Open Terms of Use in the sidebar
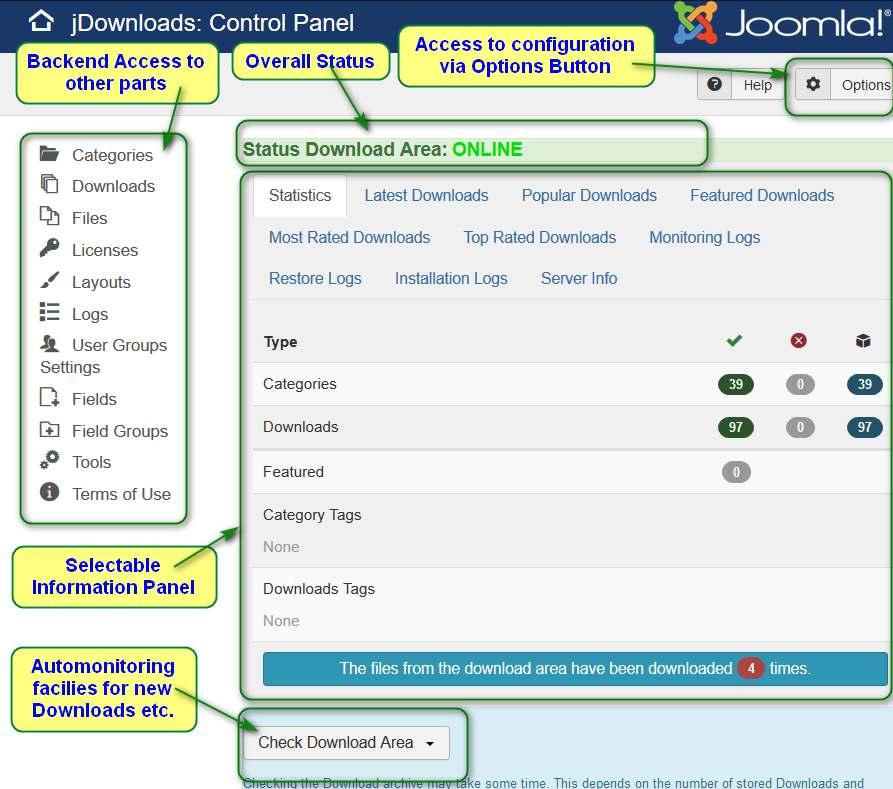Image resolution: width=893 pixels, height=789 pixels. point(122,494)
